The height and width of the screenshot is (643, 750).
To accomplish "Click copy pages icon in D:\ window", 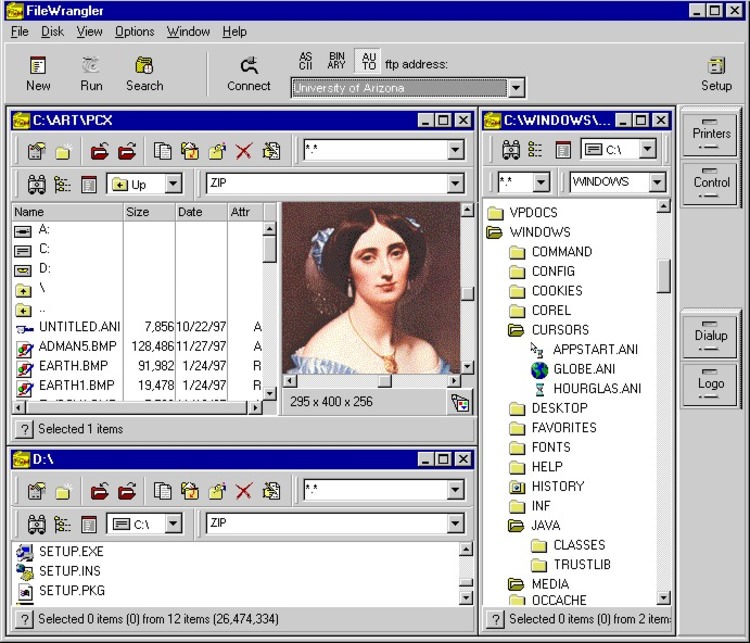I will click(163, 491).
